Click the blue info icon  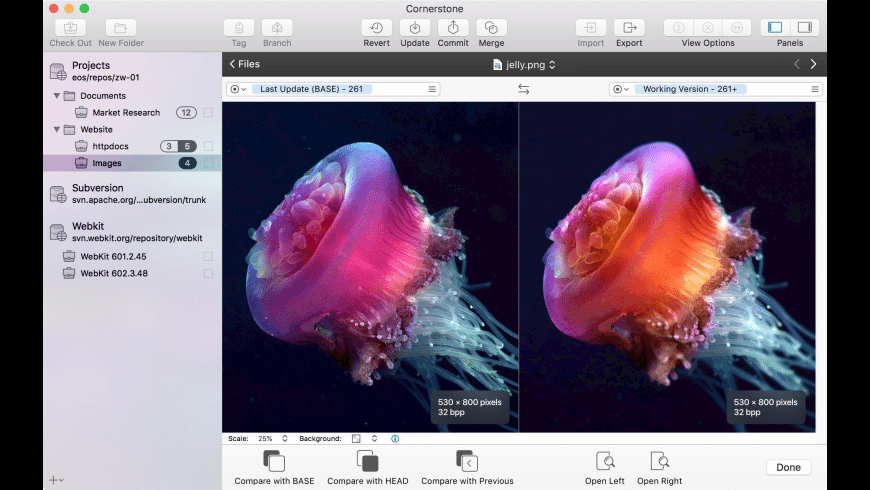pos(395,438)
